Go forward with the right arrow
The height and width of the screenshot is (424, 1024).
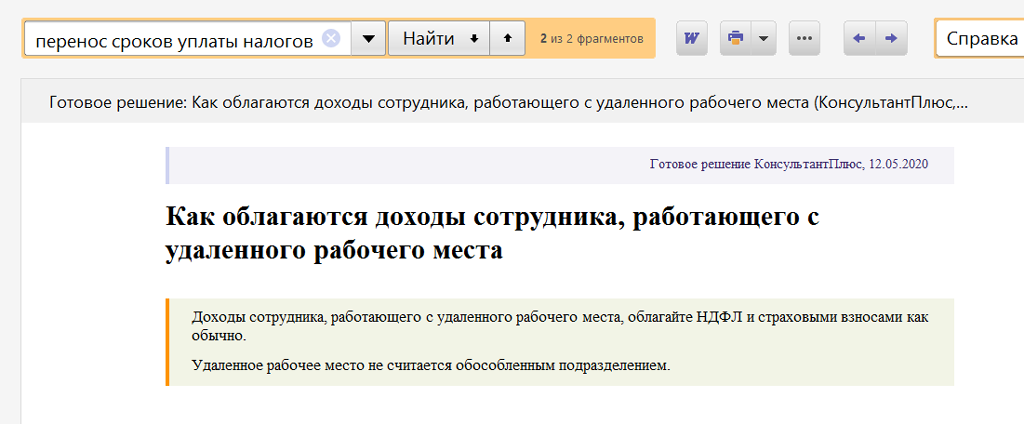point(891,39)
